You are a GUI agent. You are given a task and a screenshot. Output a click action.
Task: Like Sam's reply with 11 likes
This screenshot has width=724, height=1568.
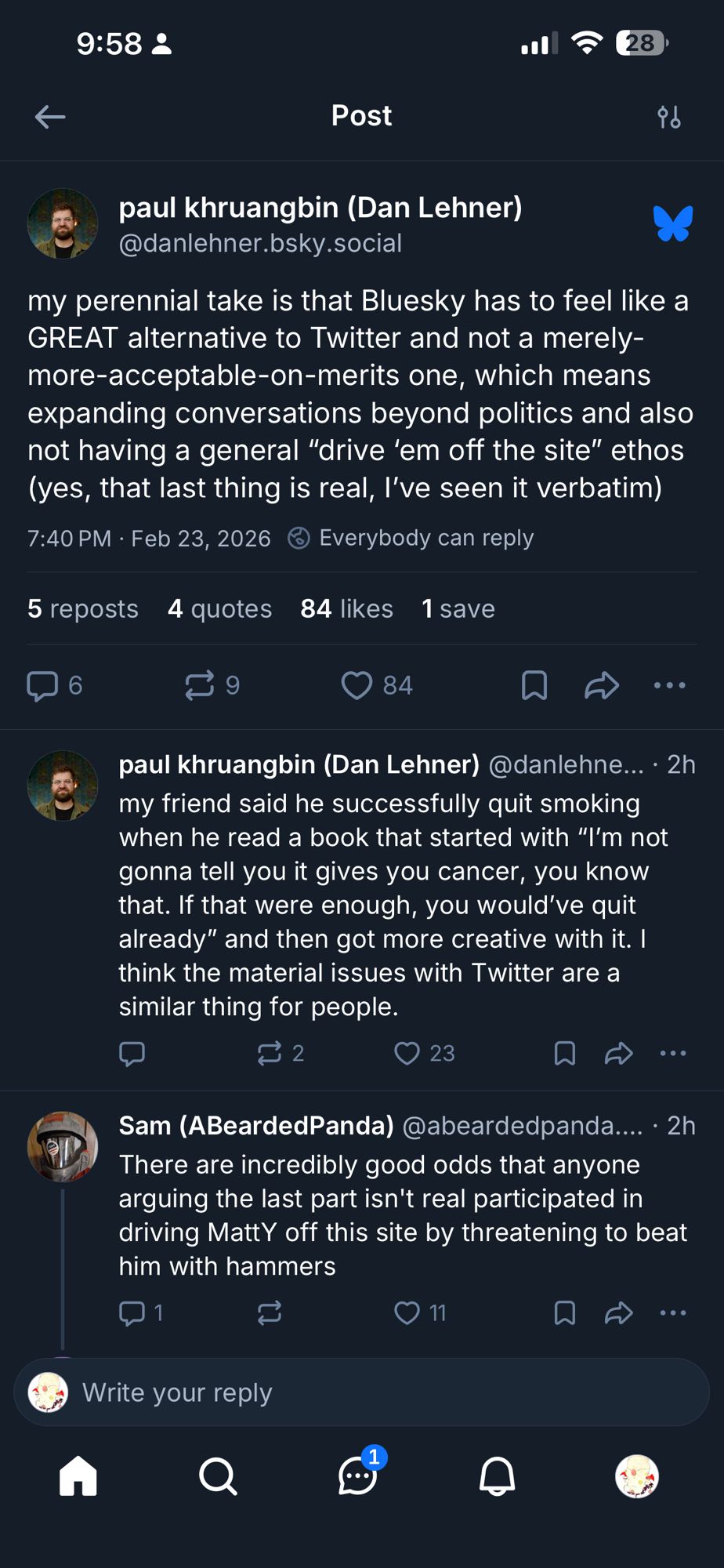(x=407, y=1312)
